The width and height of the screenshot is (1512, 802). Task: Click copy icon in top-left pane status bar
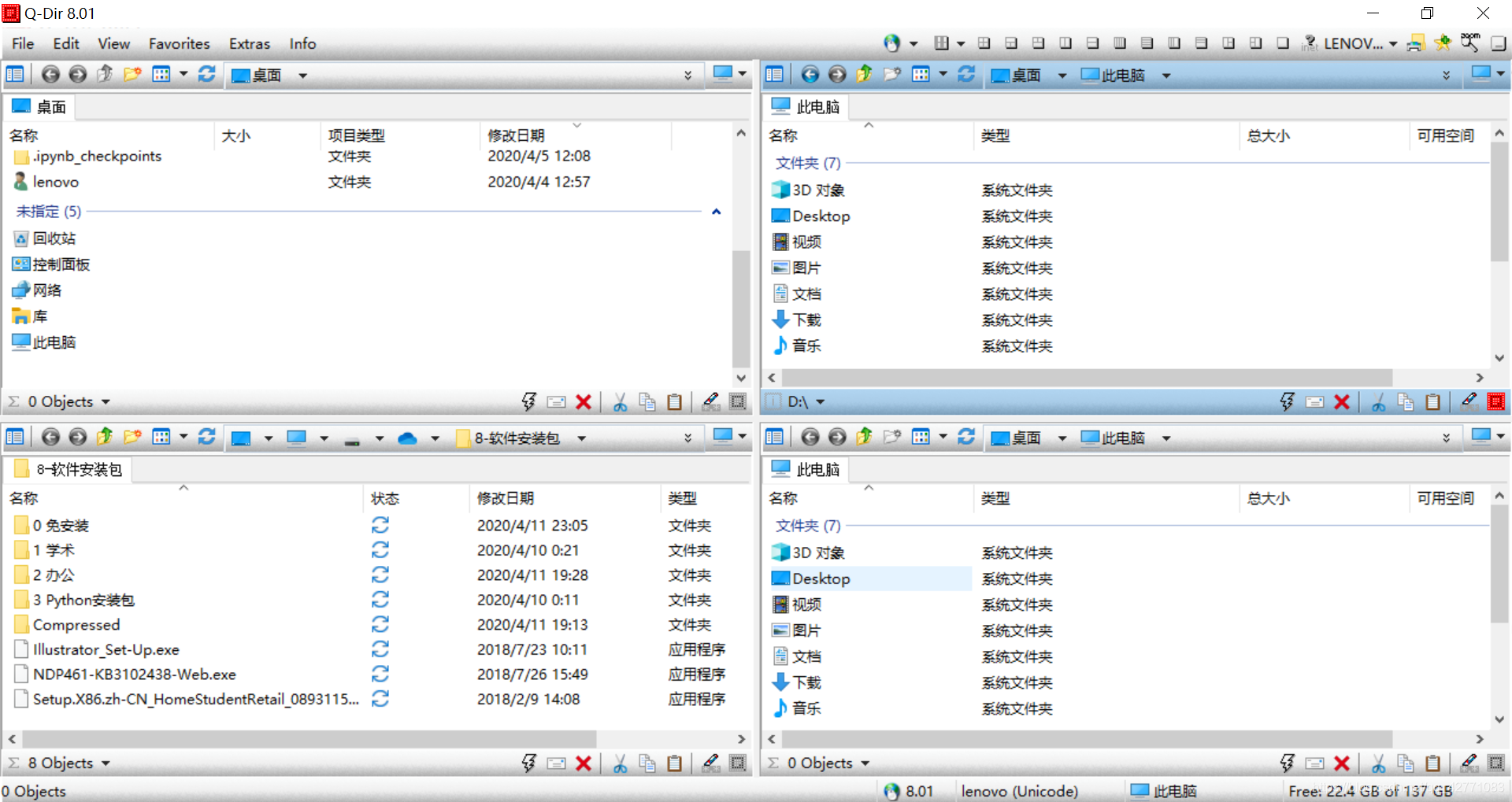[647, 402]
